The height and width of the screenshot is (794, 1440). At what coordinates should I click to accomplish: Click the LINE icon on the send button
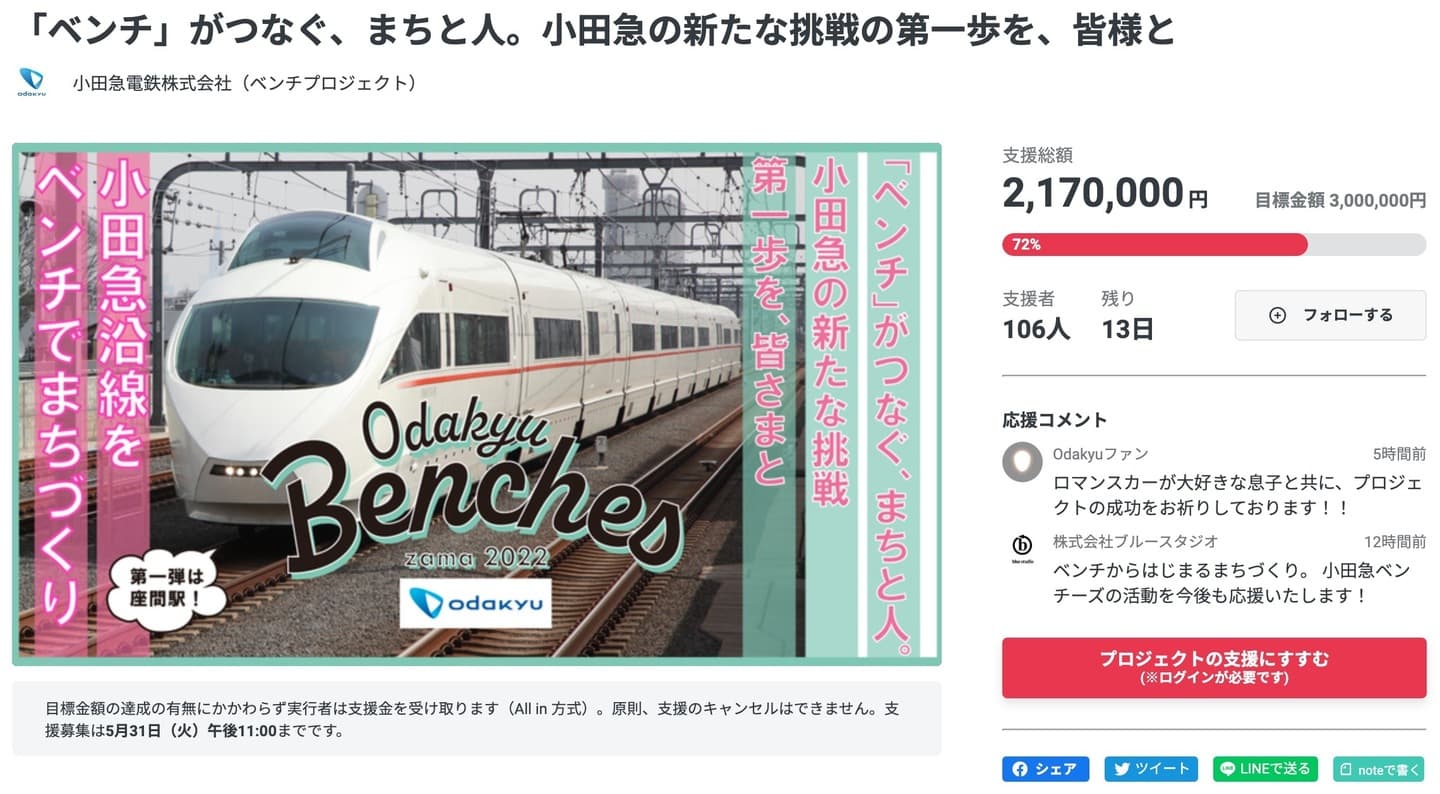point(1227,769)
